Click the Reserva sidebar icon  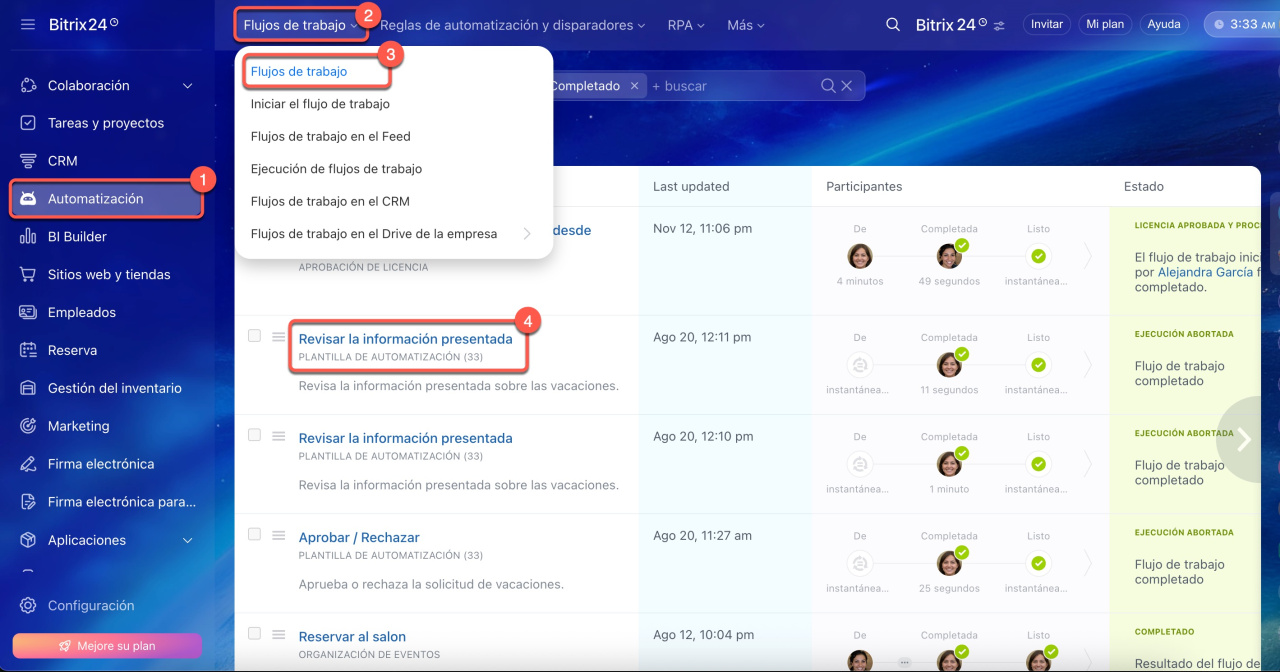click(28, 350)
